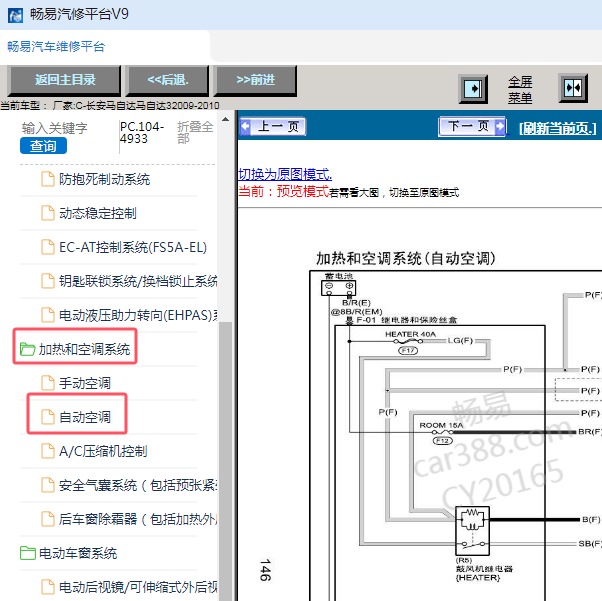Screen dimensions: 602x601
Task: Open 钥匙联锁系统/换档锁止系统 item
Action: click(x=138, y=281)
